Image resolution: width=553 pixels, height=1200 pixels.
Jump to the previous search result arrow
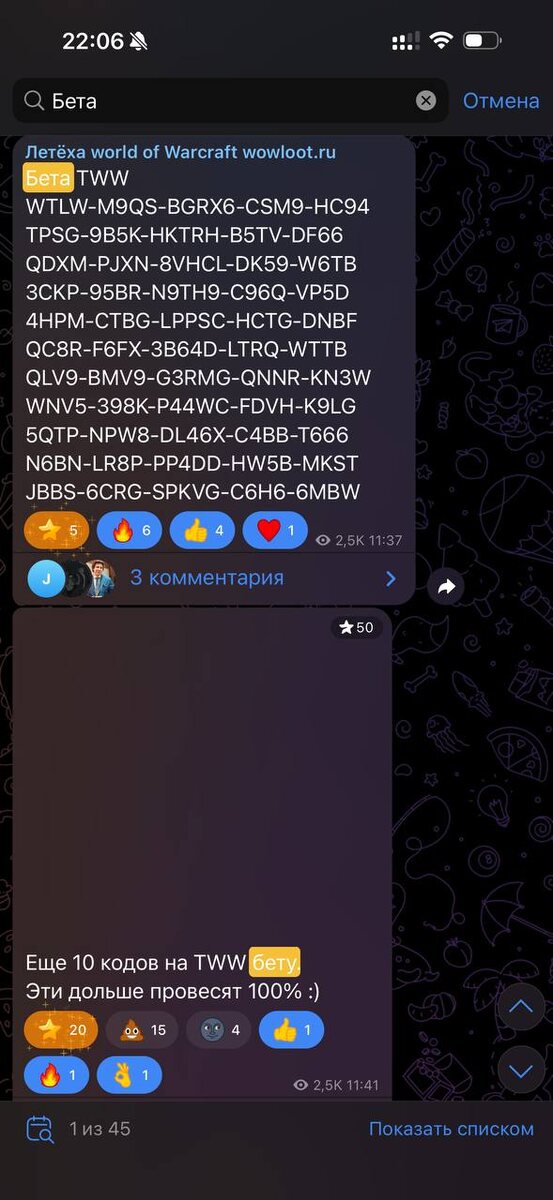[x=521, y=1007]
